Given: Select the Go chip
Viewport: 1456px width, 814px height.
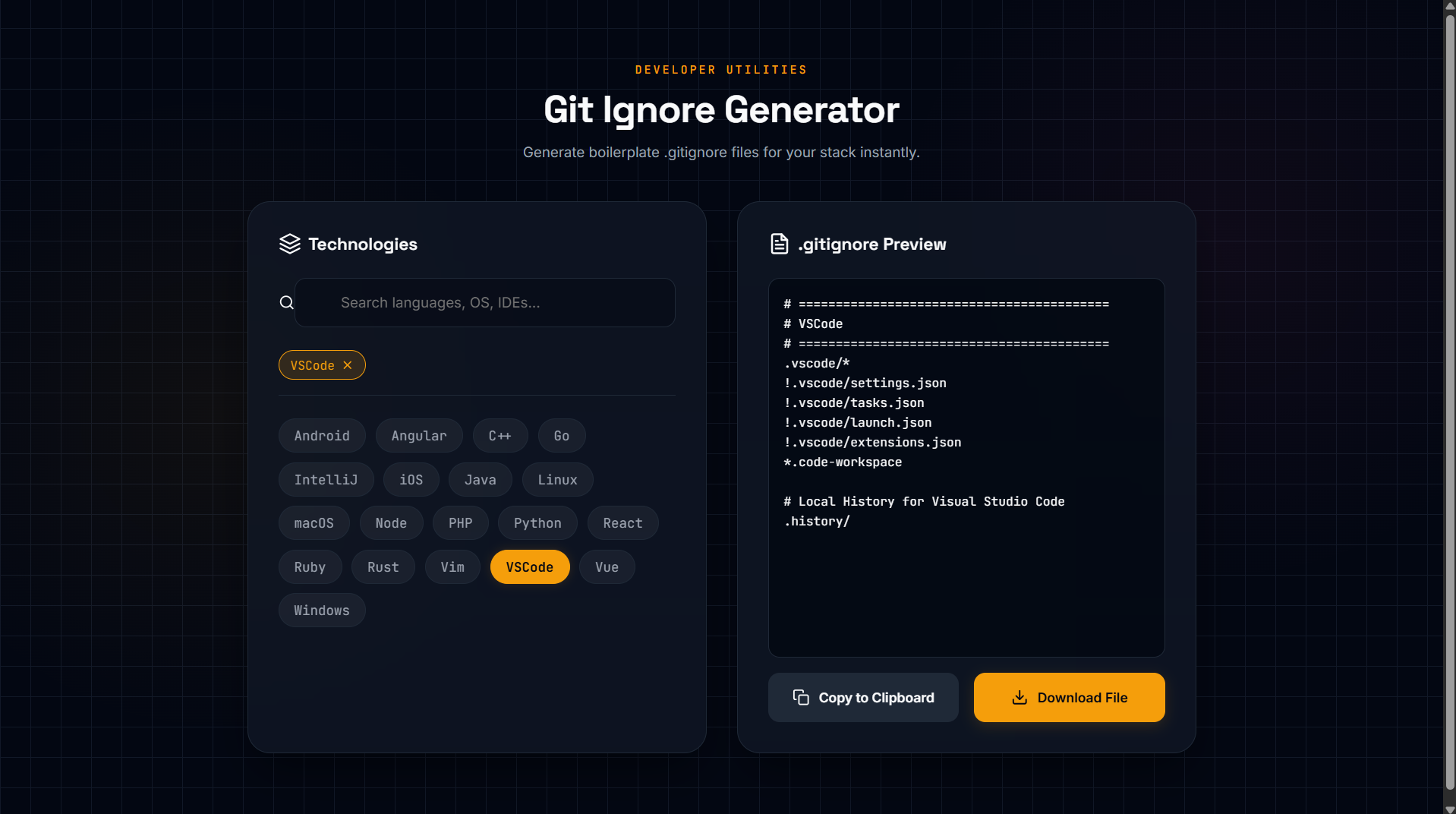Looking at the screenshot, I should [x=562, y=436].
